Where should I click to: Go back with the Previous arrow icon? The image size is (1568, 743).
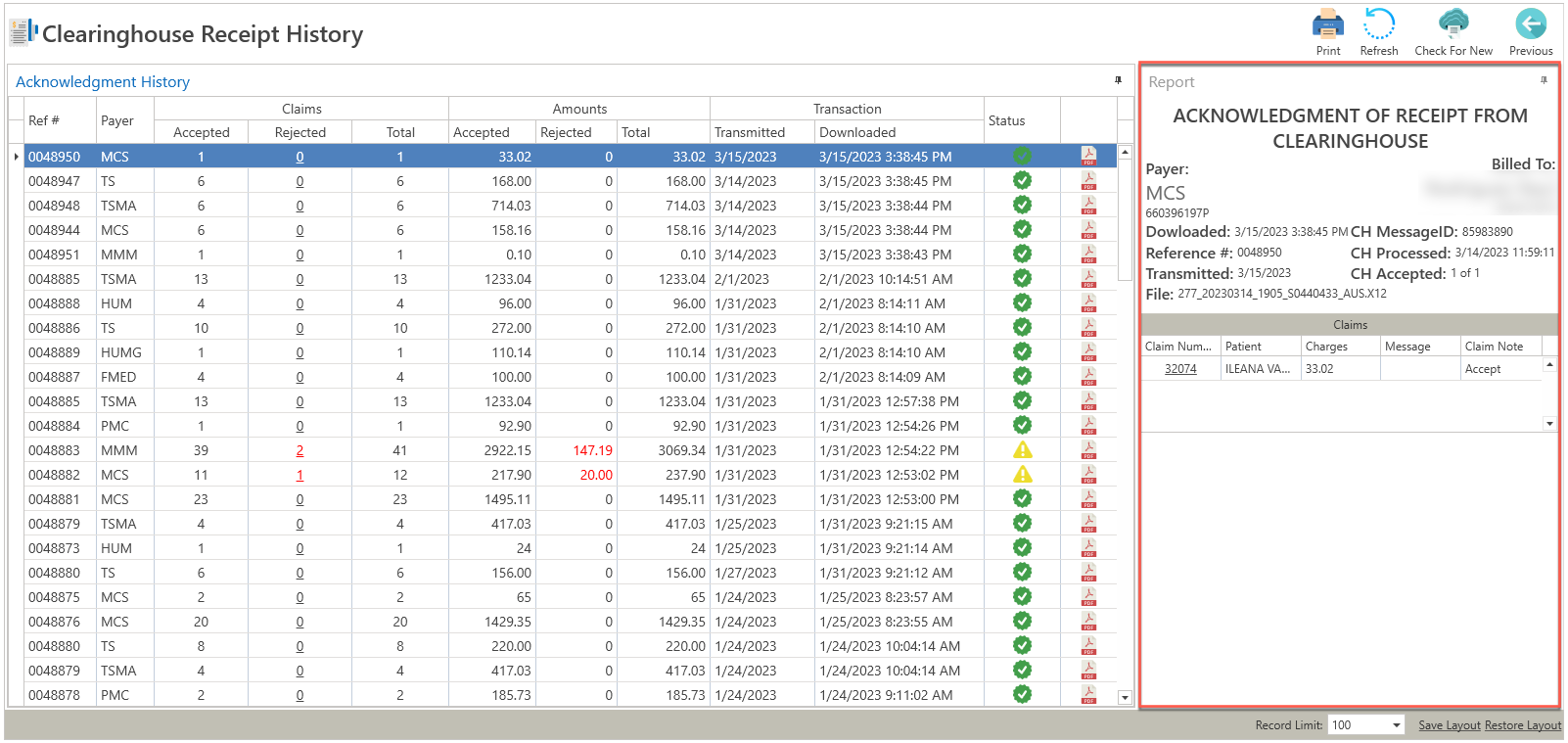(x=1531, y=23)
